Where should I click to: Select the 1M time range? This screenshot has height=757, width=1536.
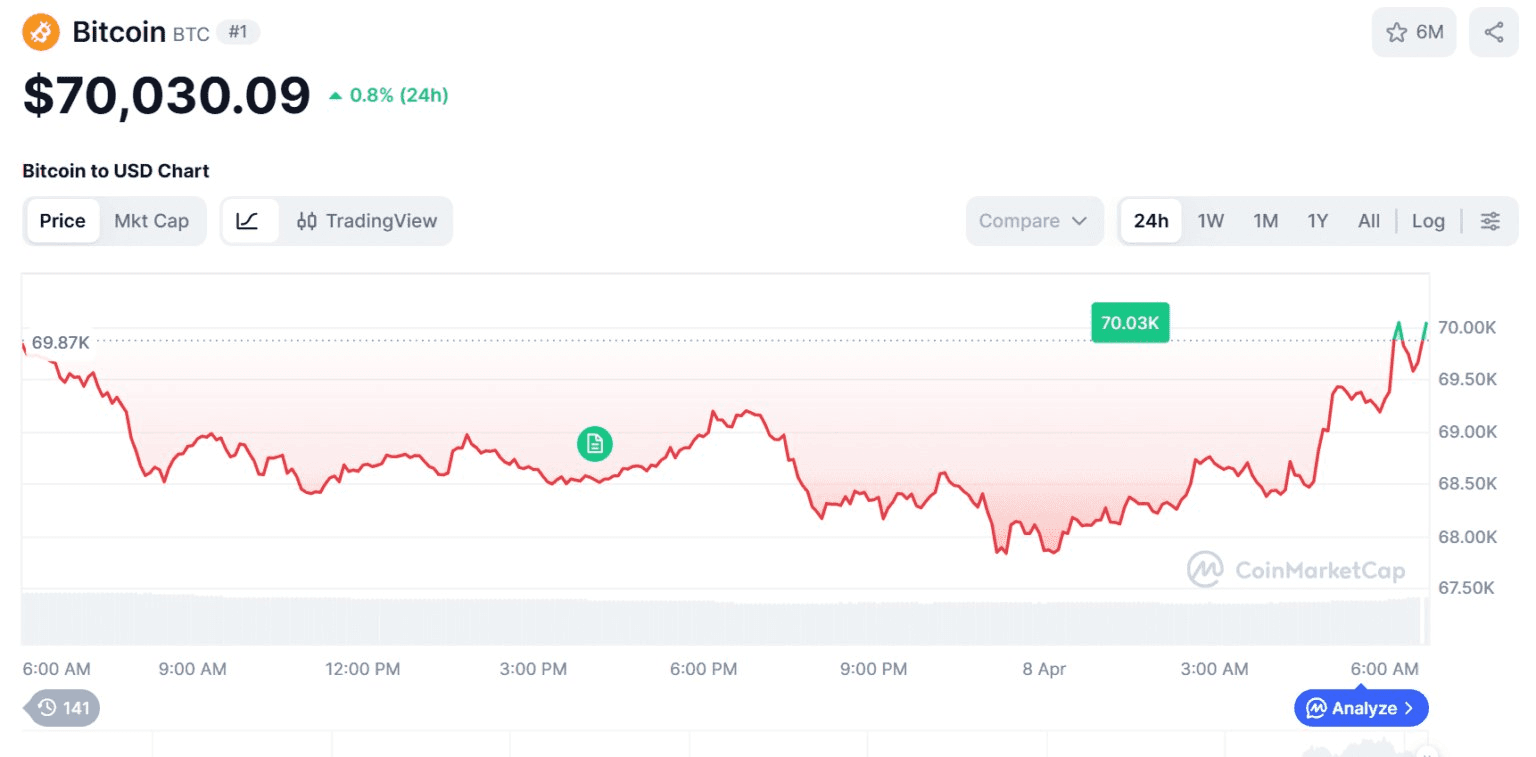coord(1265,221)
